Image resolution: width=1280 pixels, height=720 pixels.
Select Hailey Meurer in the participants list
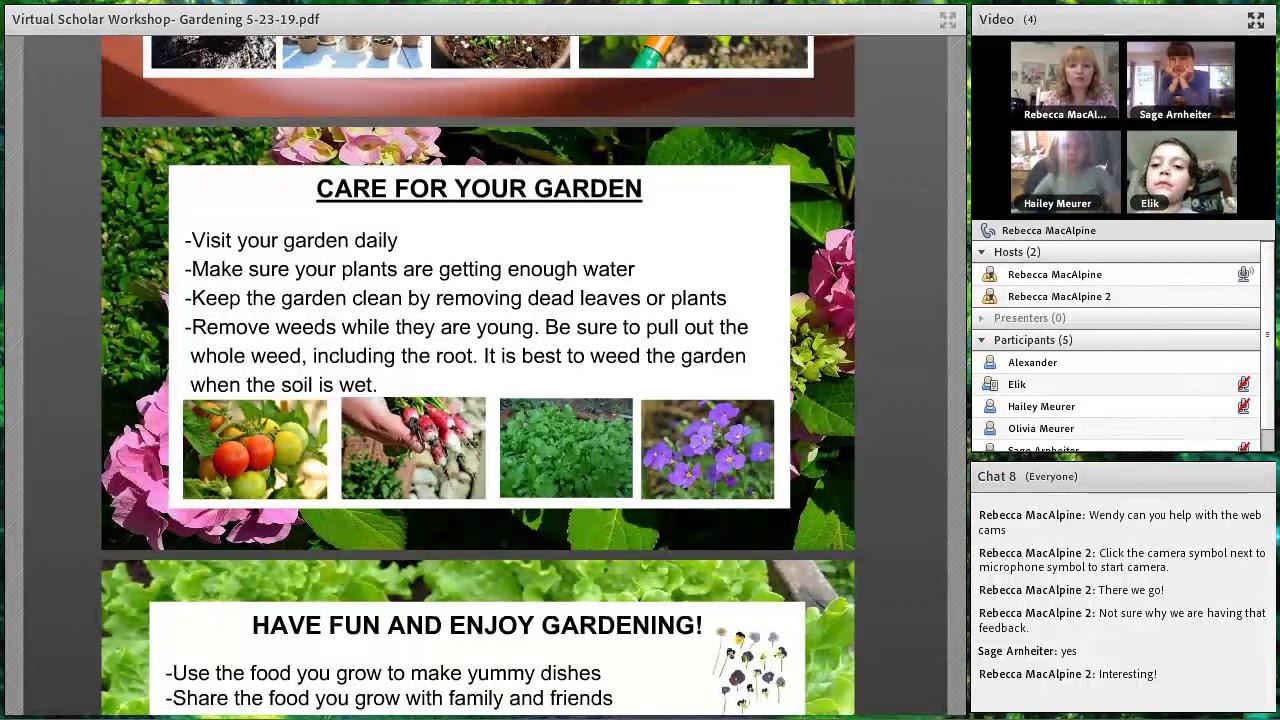pyautogui.click(x=1117, y=407)
